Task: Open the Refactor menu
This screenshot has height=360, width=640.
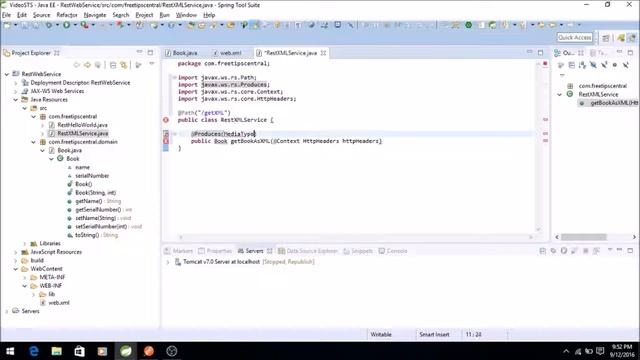Action: pos(67,15)
